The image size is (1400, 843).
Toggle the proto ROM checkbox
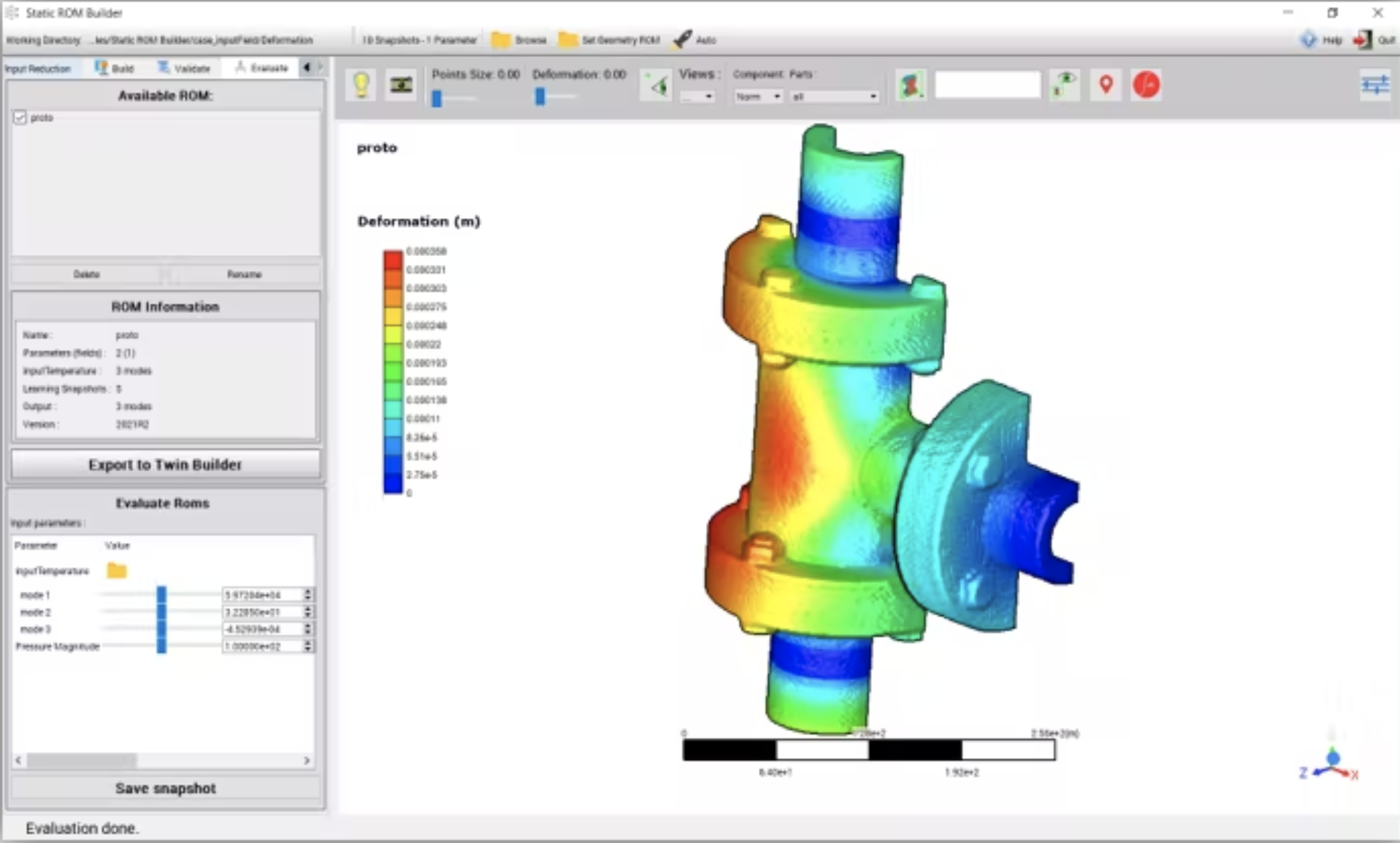click(x=20, y=117)
